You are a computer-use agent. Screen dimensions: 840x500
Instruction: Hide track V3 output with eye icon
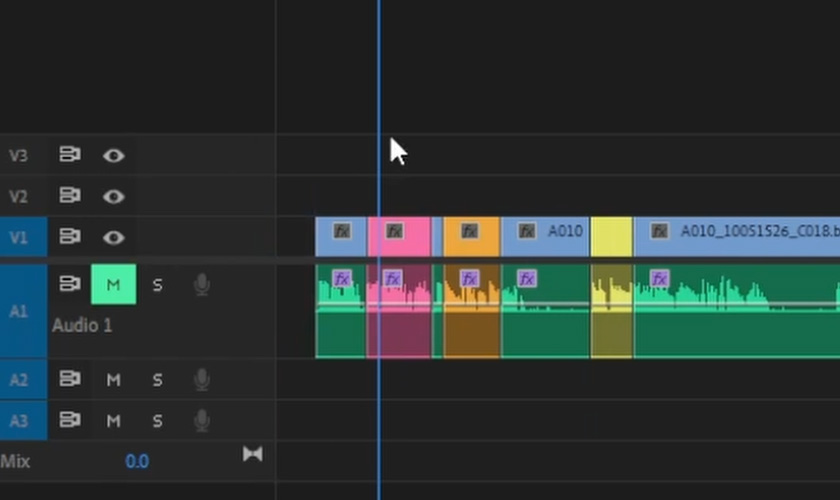pos(114,155)
